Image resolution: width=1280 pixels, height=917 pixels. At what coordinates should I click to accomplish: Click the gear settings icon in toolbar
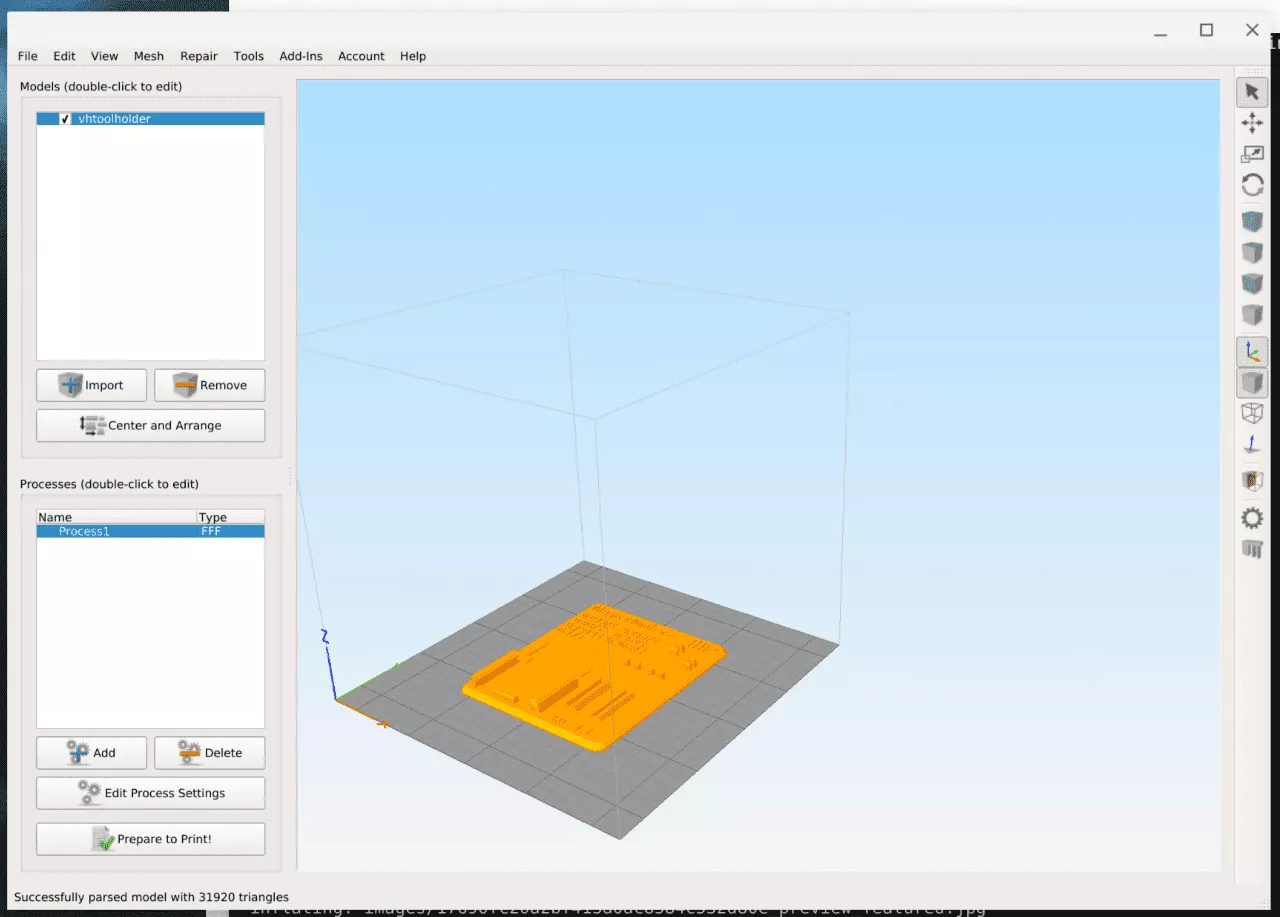[x=1251, y=518]
